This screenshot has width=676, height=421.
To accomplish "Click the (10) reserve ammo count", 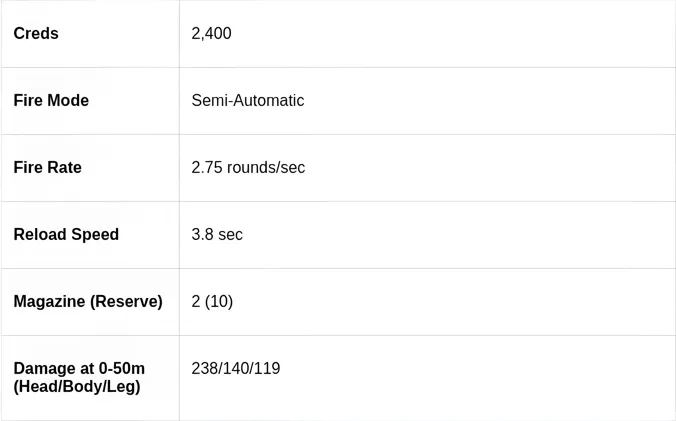I will click(219, 302).
